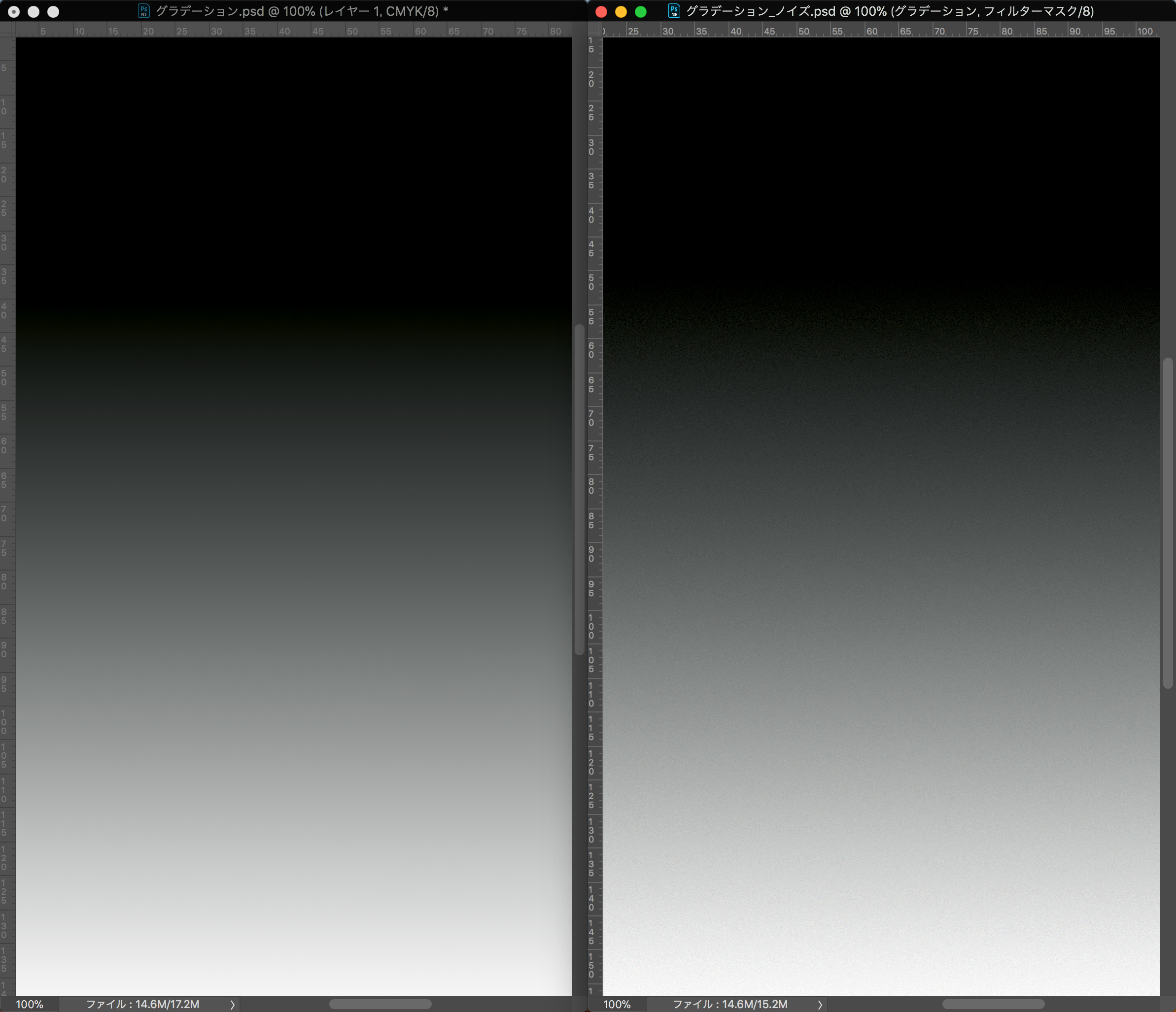
Task: Open the status bar arrow menu in the グラデーション_ノイズ.psd window
Action: (820, 1004)
